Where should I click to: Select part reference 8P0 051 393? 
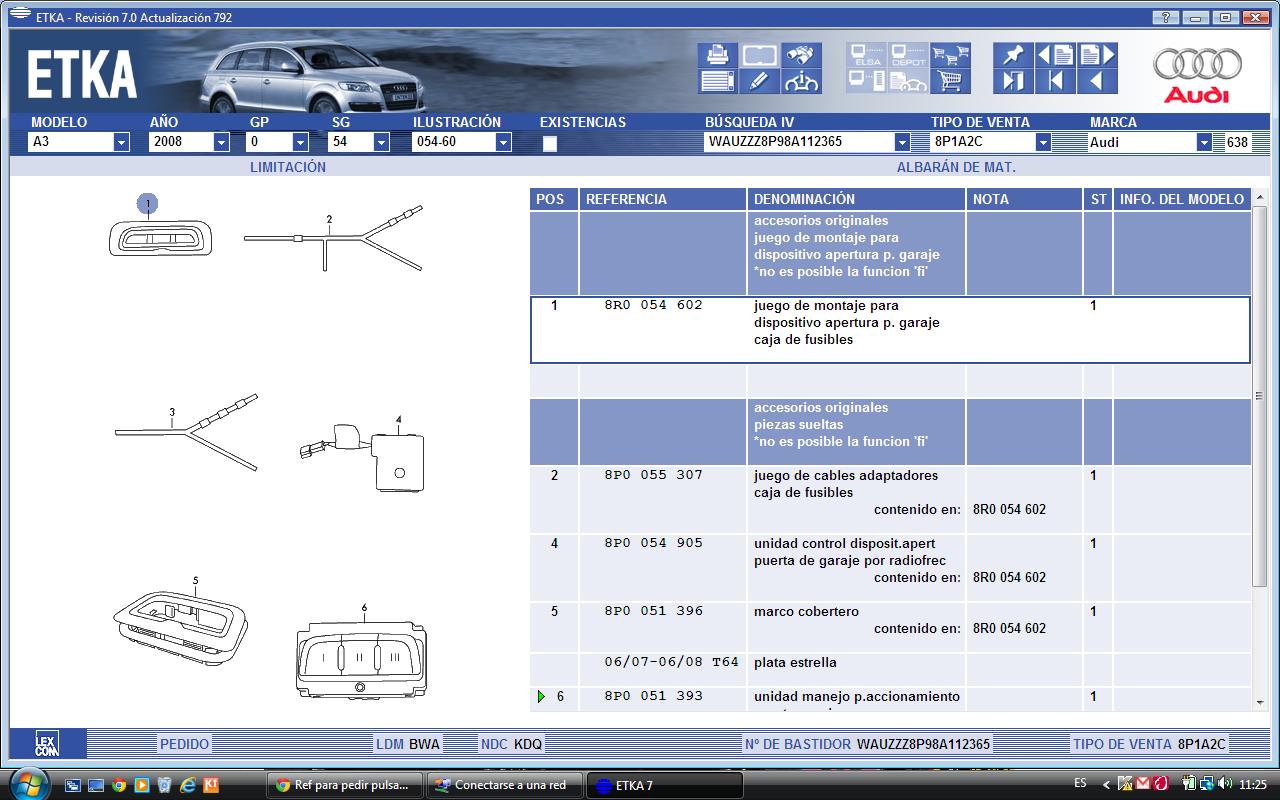click(x=654, y=696)
